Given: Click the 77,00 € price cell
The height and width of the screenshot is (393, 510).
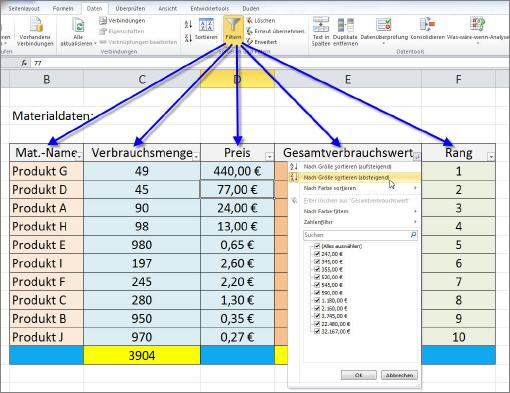Looking at the screenshot, I should tap(237, 190).
